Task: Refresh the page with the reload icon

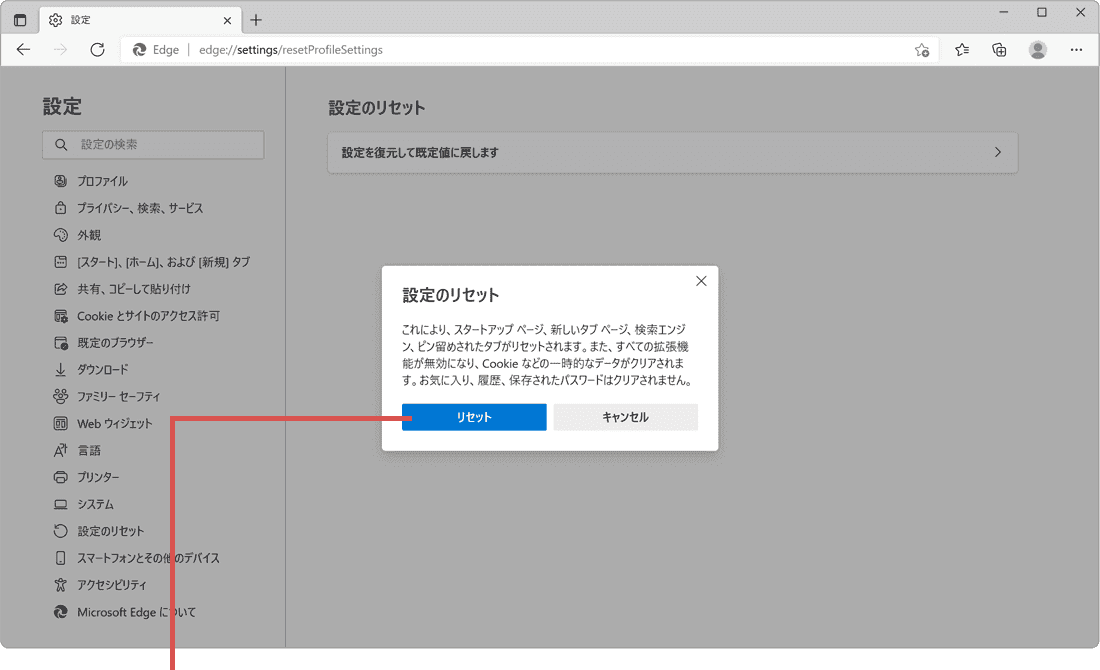Action: (96, 49)
